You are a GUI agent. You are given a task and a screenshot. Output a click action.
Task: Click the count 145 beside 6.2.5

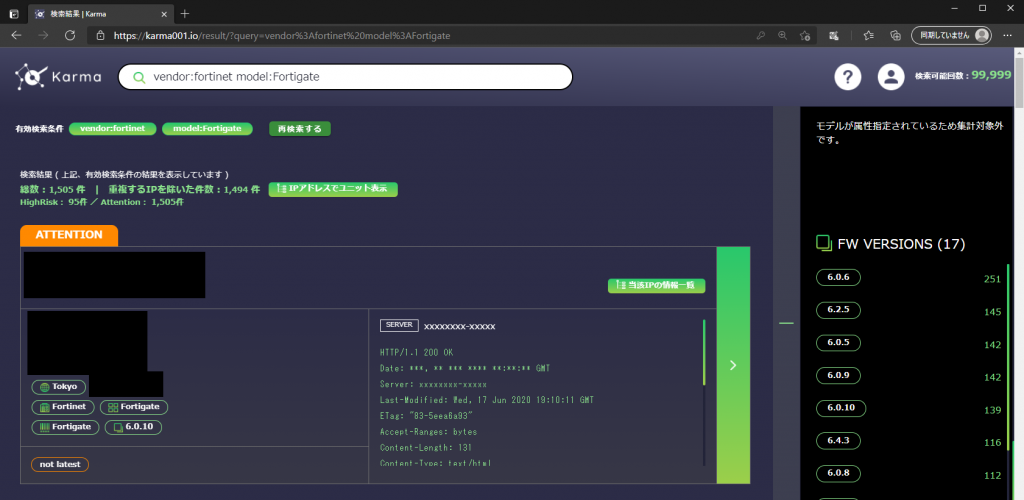click(993, 311)
